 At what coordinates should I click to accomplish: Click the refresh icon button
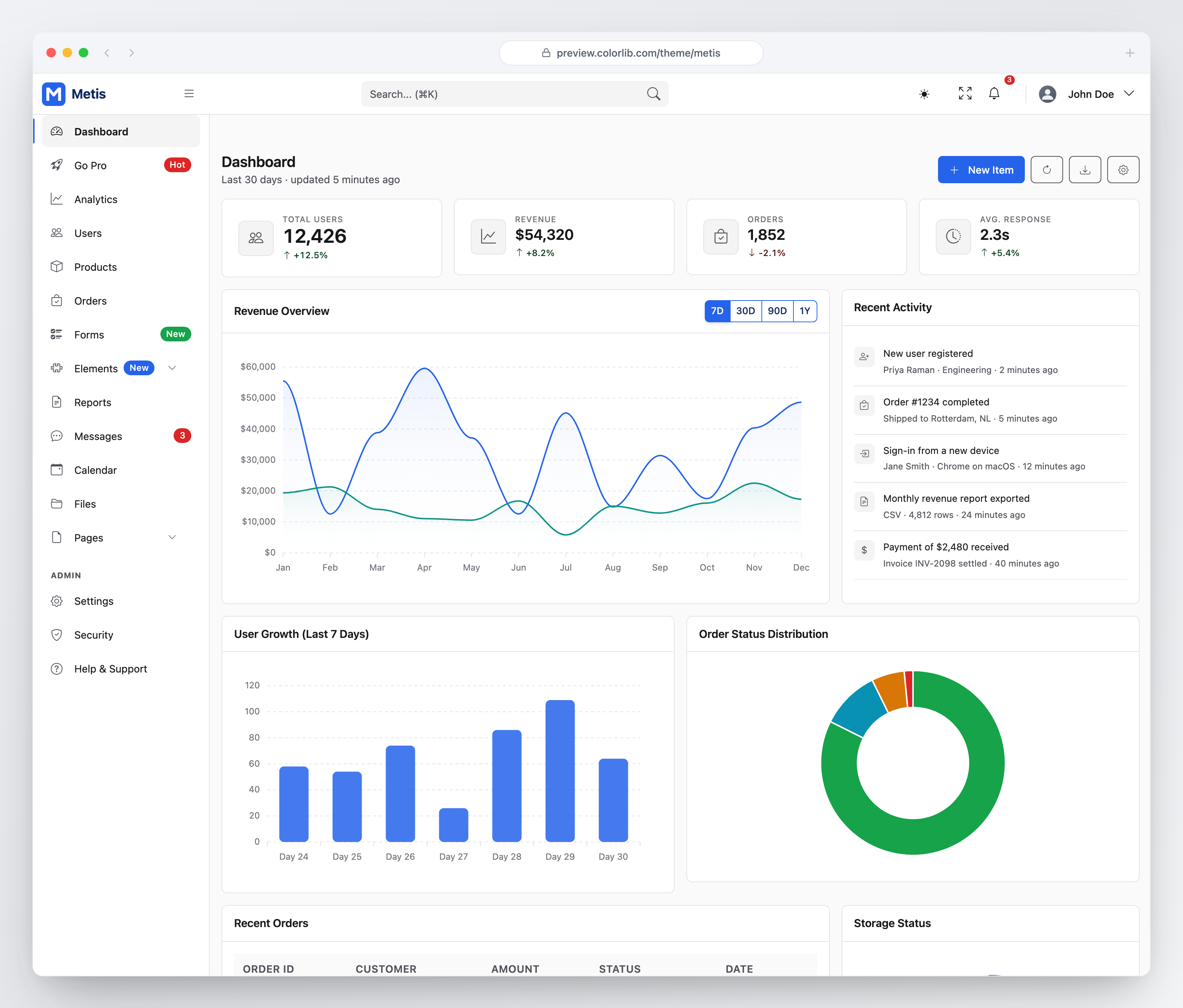(x=1047, y=170)
